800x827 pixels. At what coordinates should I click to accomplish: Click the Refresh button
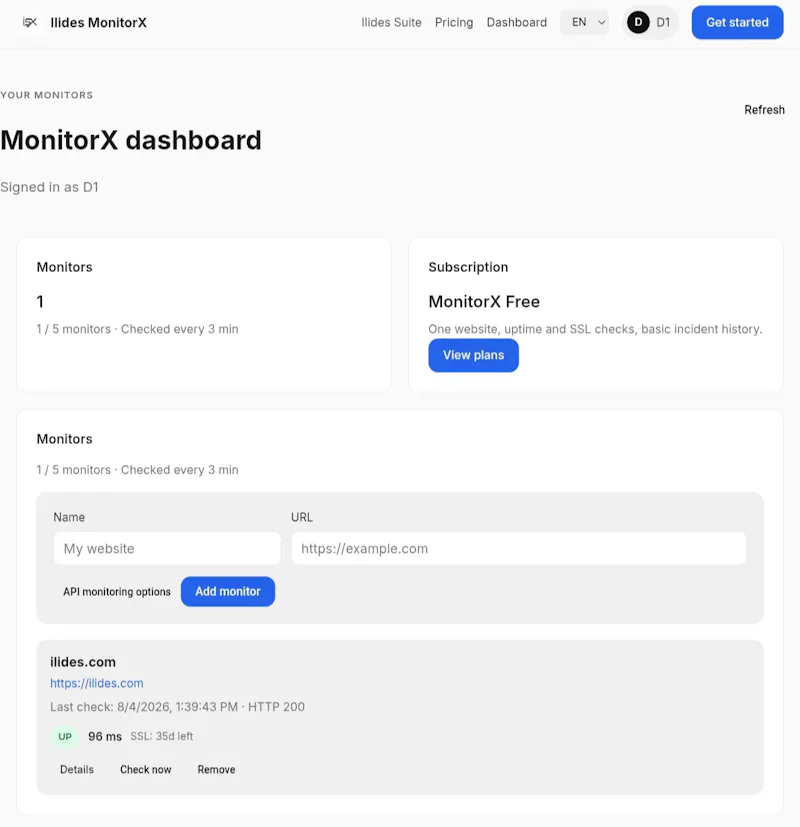[x=764, y=110]
